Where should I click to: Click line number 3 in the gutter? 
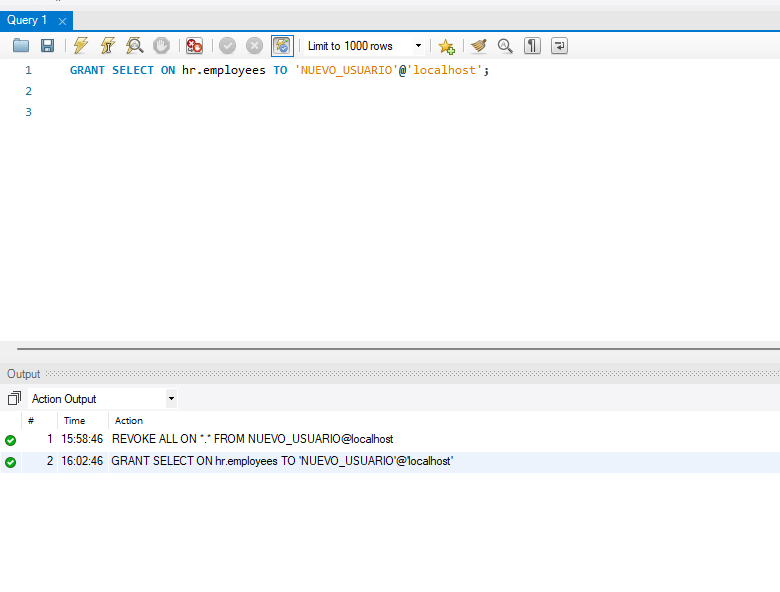(28, 112)
